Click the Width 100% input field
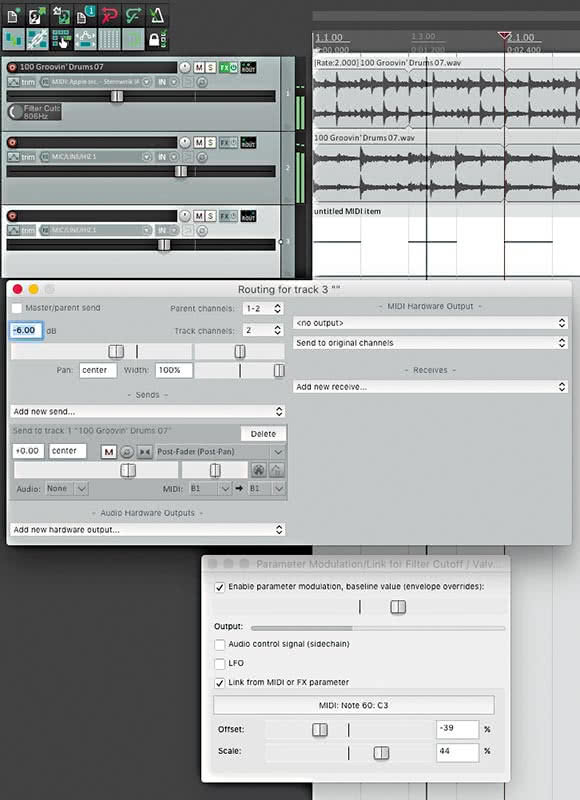 point(174,370)
